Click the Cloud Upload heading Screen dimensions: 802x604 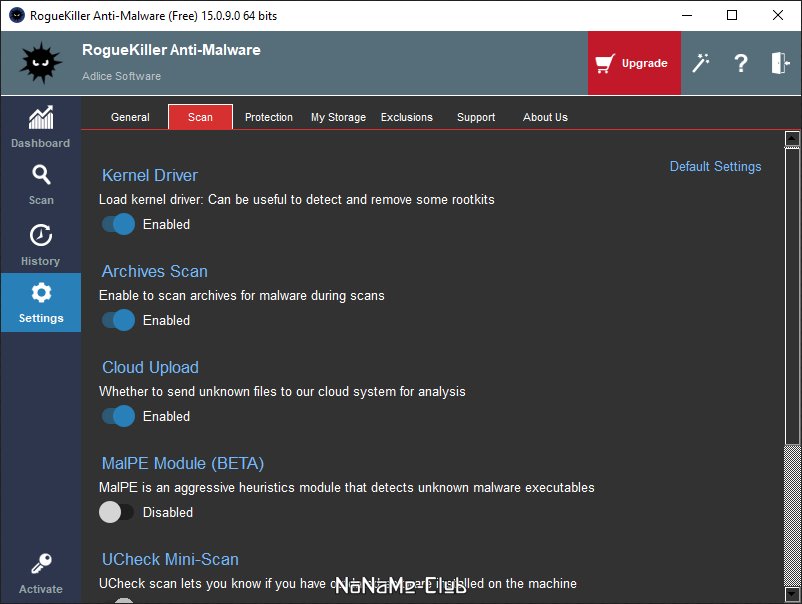[x=150, y=367]
